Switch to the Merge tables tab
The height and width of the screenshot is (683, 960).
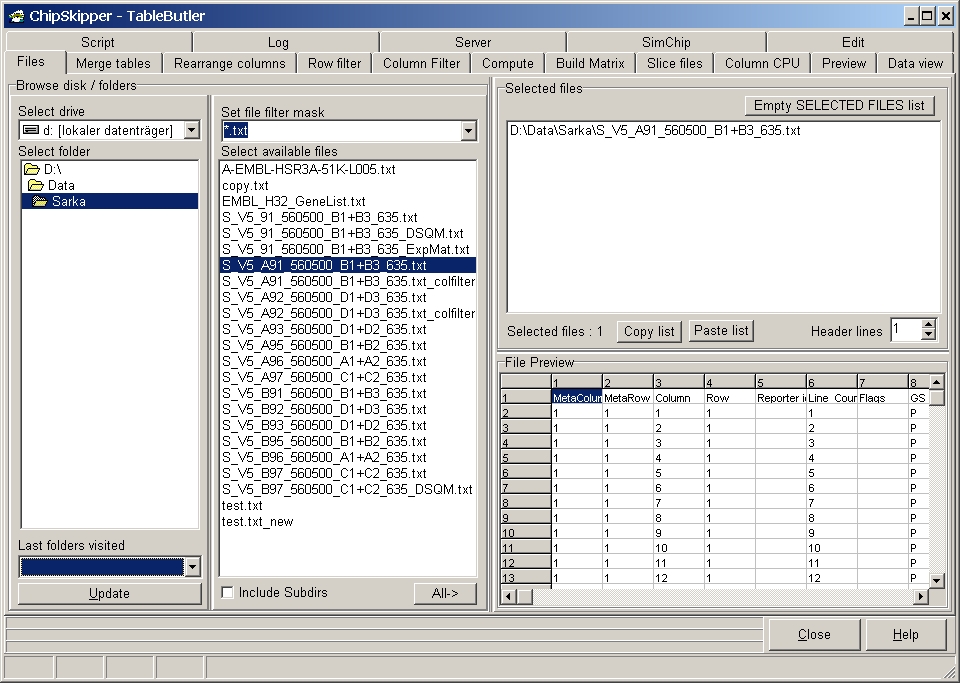114,63
